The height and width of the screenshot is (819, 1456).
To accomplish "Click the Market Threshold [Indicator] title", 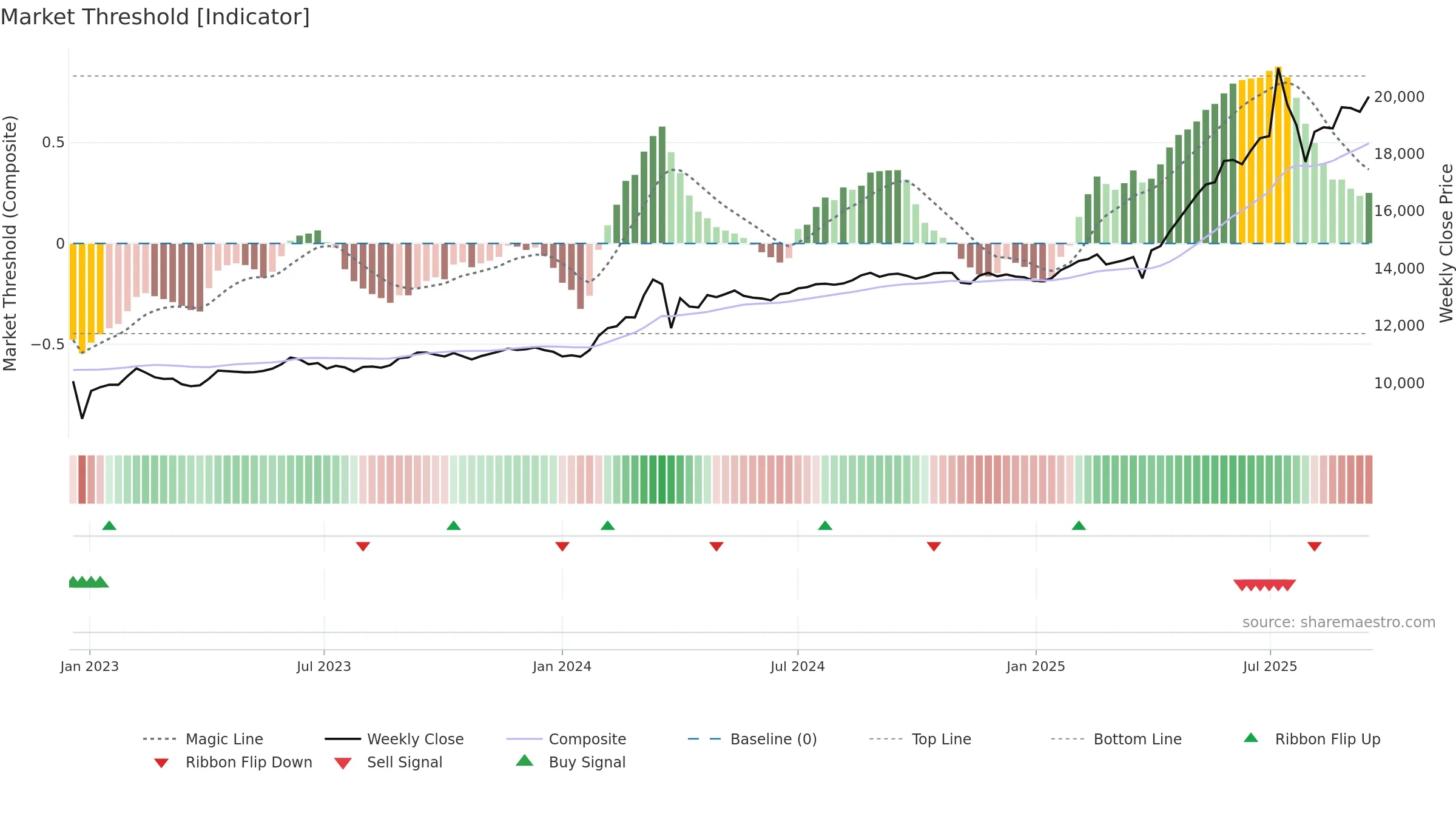I will [155, 17].
